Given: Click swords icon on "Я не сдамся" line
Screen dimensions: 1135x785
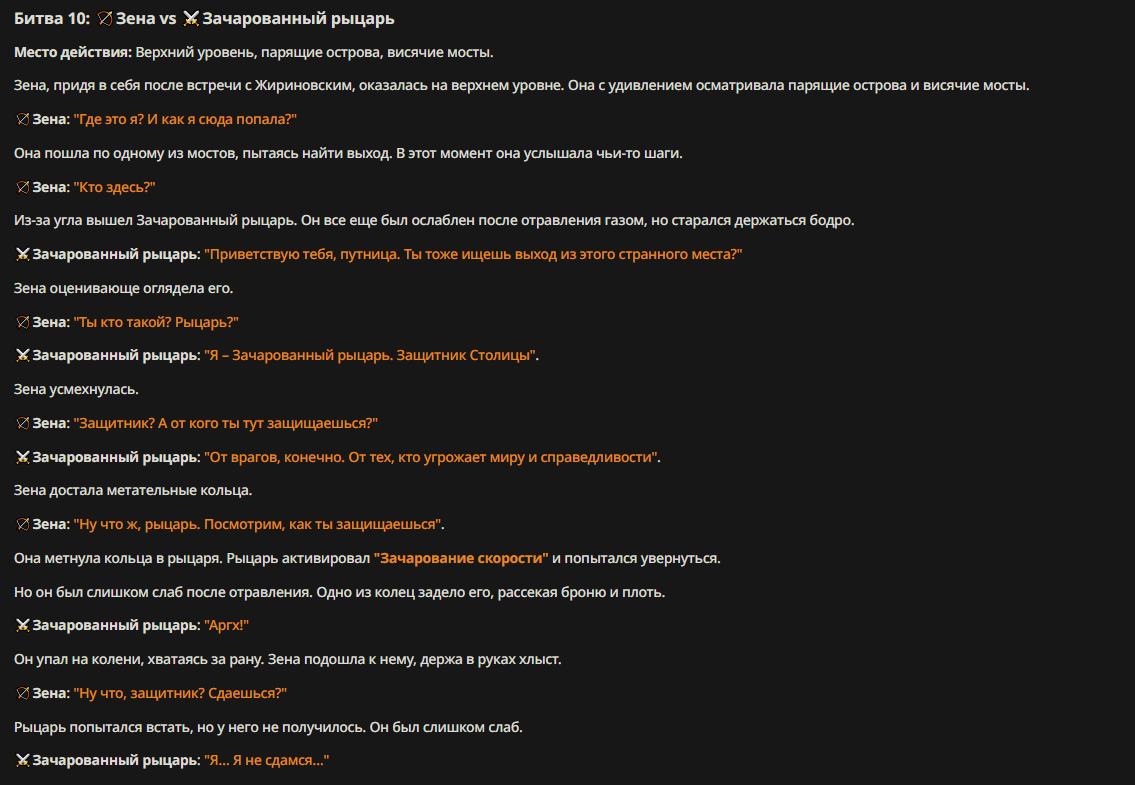Looking at the screenshot, I should (22, 760).
